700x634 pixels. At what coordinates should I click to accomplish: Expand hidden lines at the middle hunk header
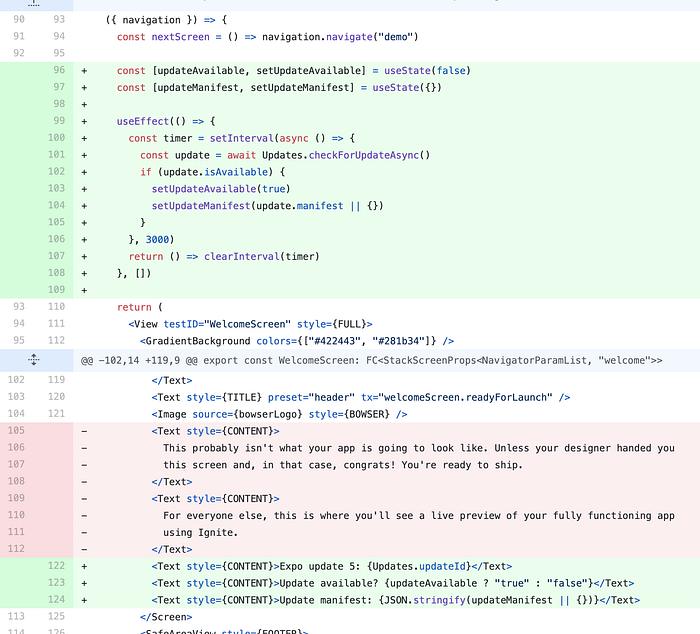[x=34, y=360]
